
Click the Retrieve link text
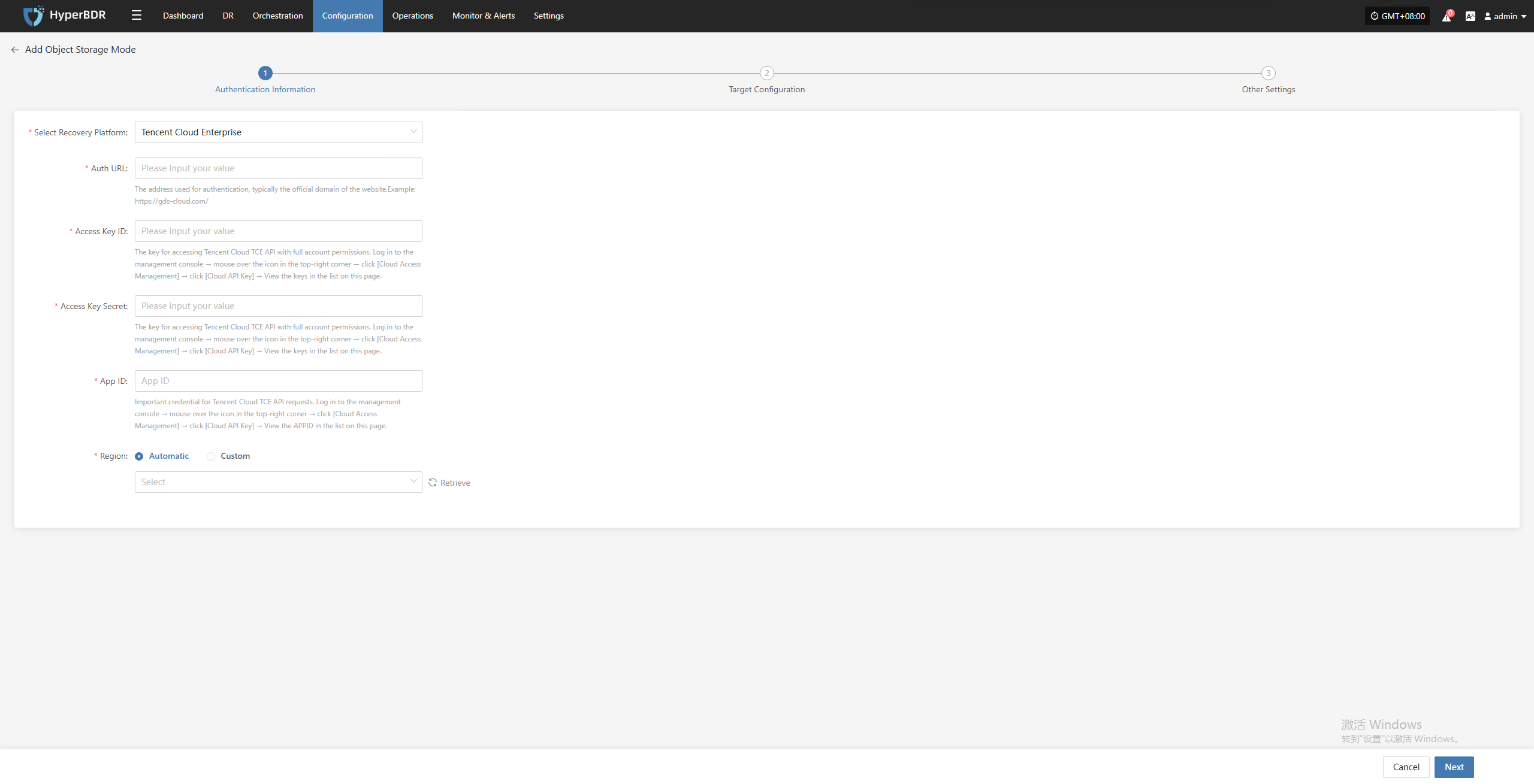pyautogui.click(x=455, y=483)
